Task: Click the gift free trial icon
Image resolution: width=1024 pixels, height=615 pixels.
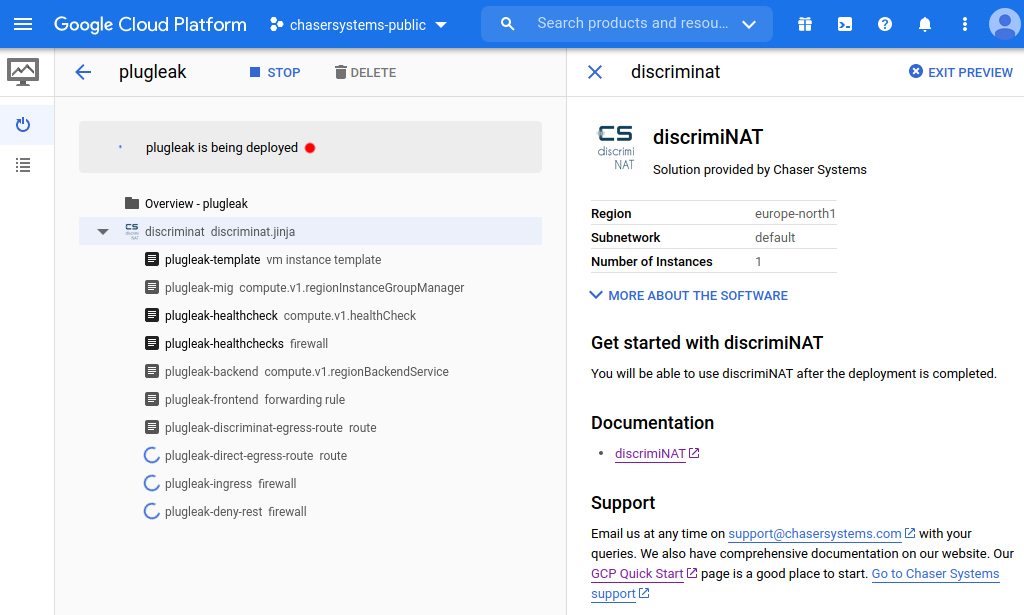Action: 805,24
